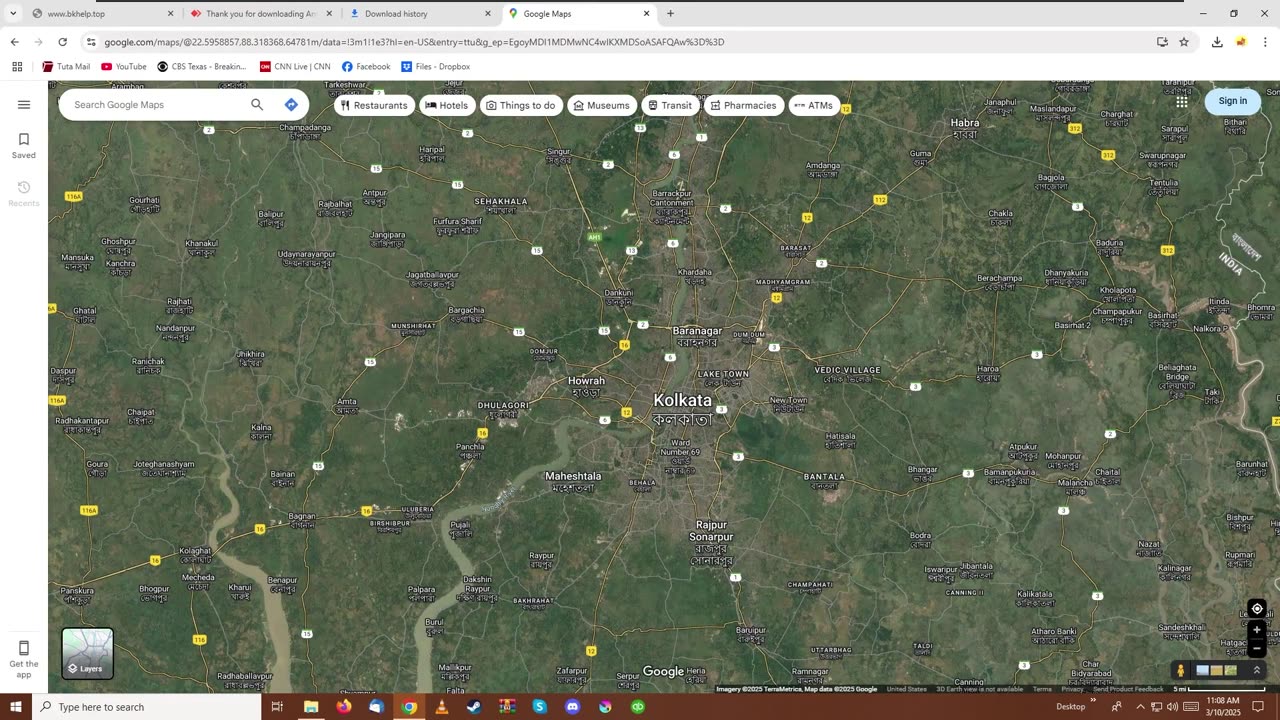This screenshot has width=1280, height=720.
Task: Open the CNN Live bookmark
Action: (295, 67)
